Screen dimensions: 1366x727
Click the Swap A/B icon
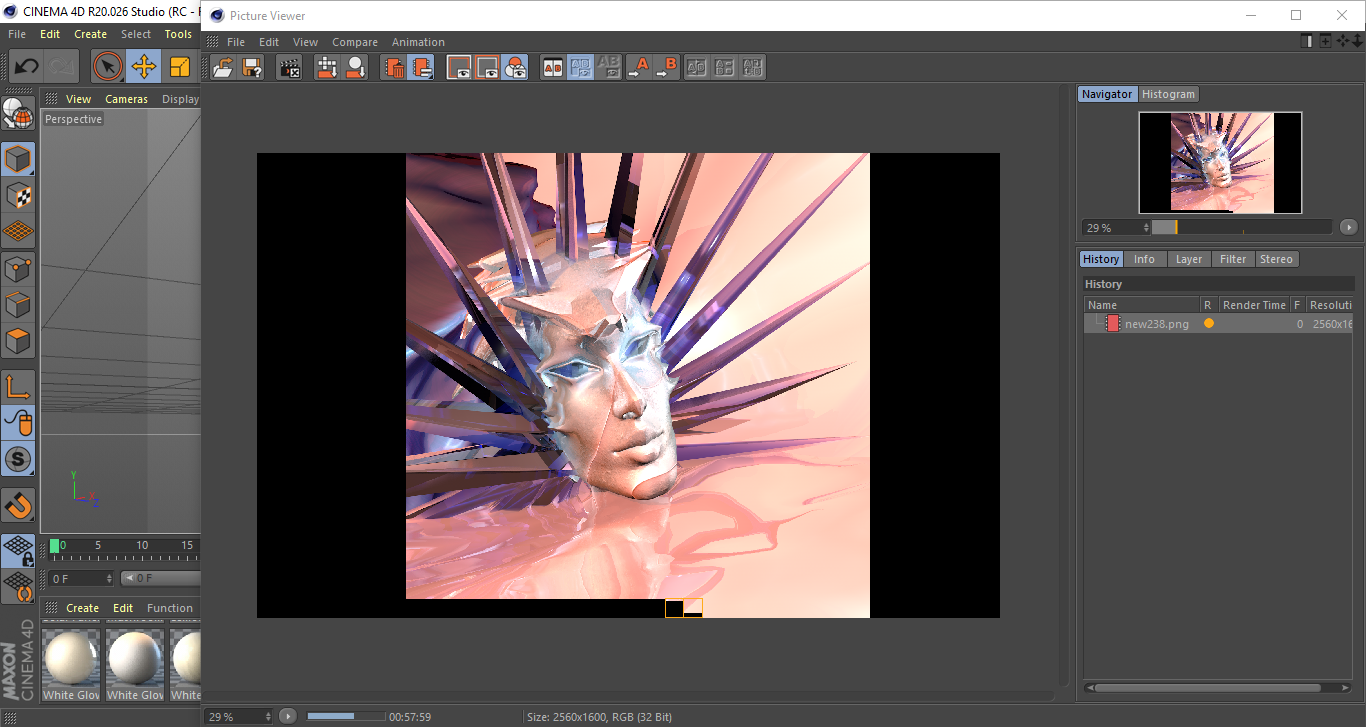click(x=697, y=67)
